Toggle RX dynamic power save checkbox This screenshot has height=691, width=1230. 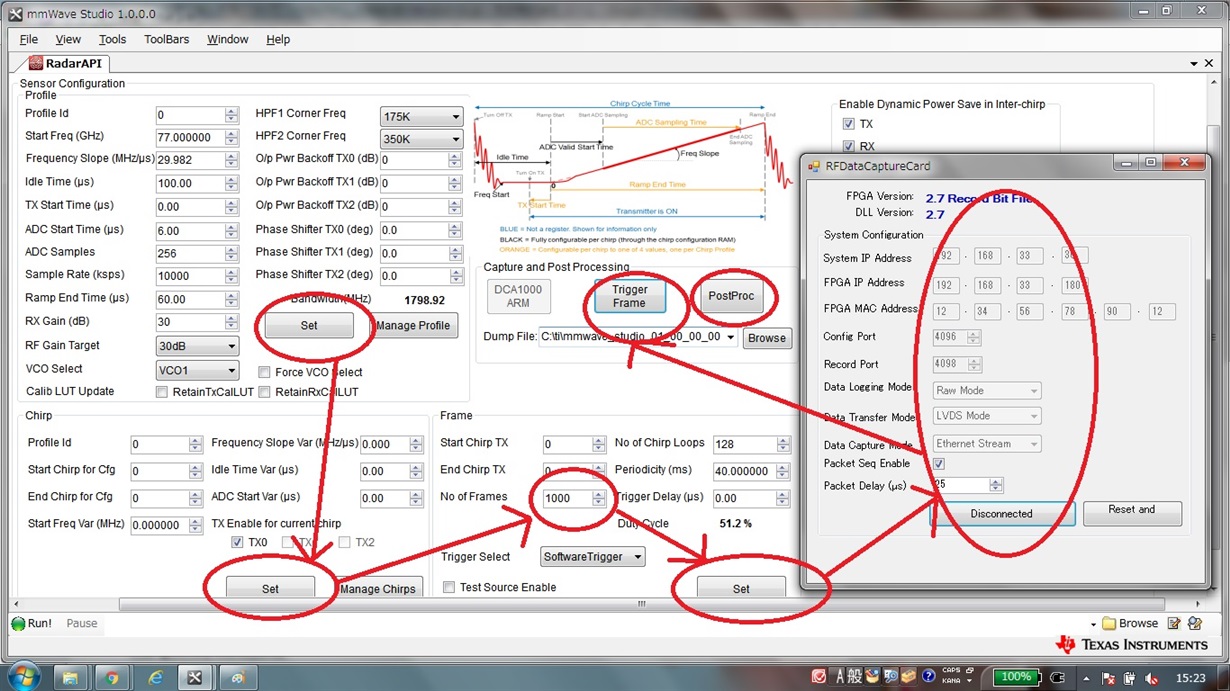coord(848,147)
